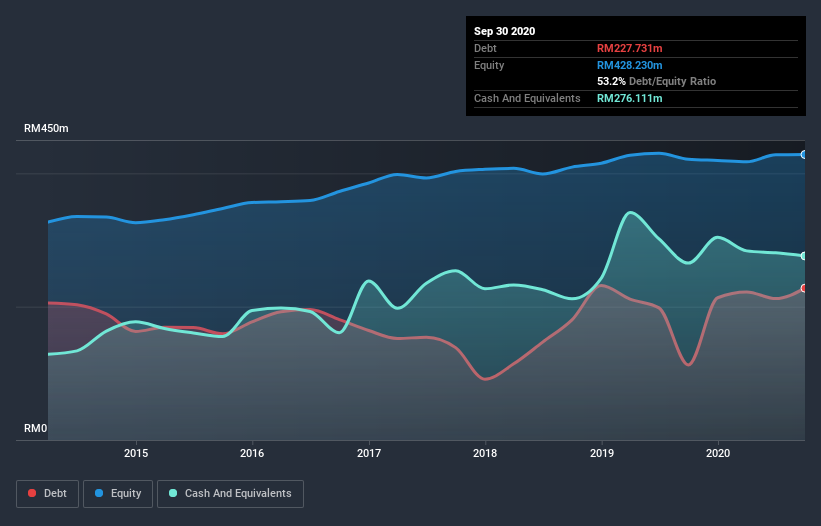Click the RM227.731m debt value
821x526 pixels.
629,48
